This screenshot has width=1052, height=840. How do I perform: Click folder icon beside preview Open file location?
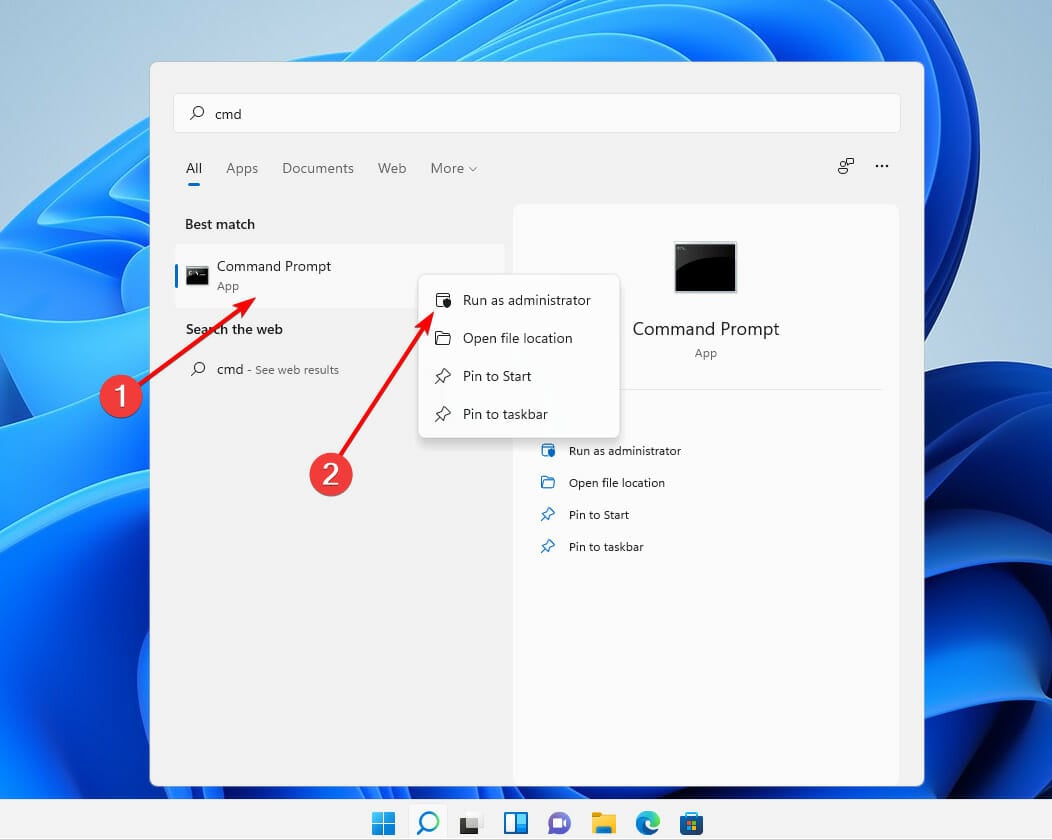tap(547, 482)
